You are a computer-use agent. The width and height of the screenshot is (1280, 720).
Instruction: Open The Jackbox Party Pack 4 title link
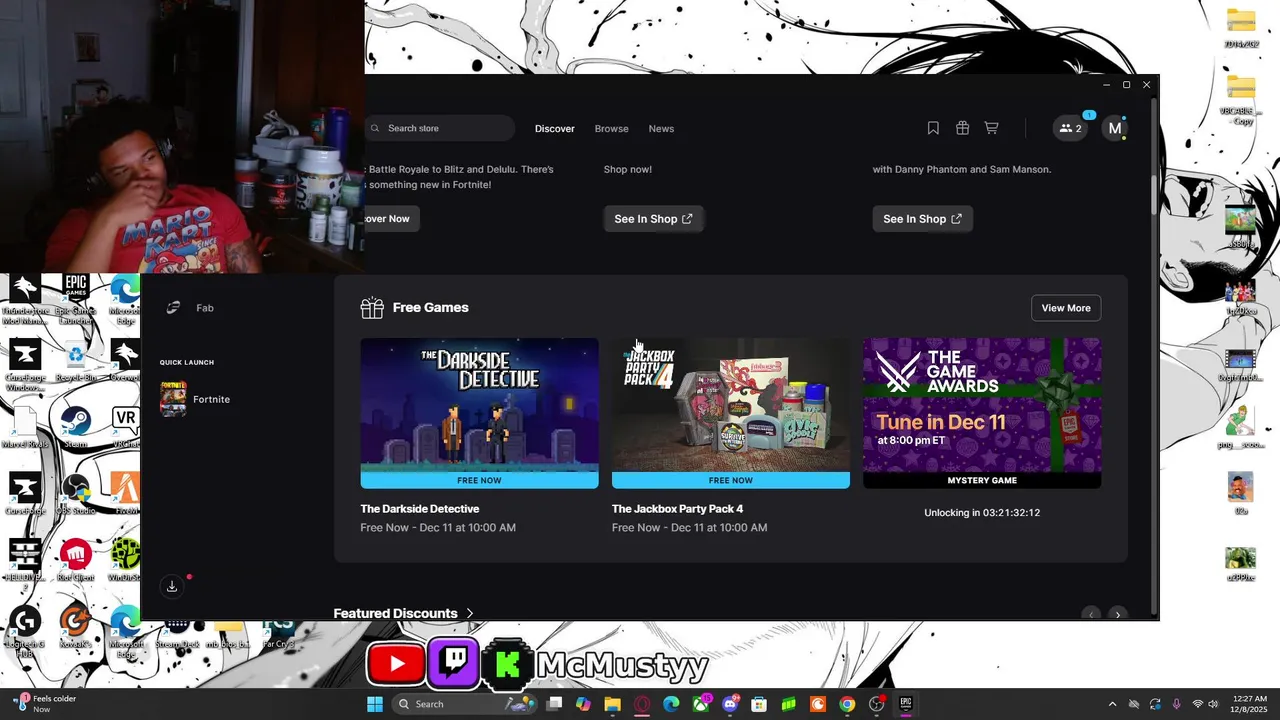[678, 509]
